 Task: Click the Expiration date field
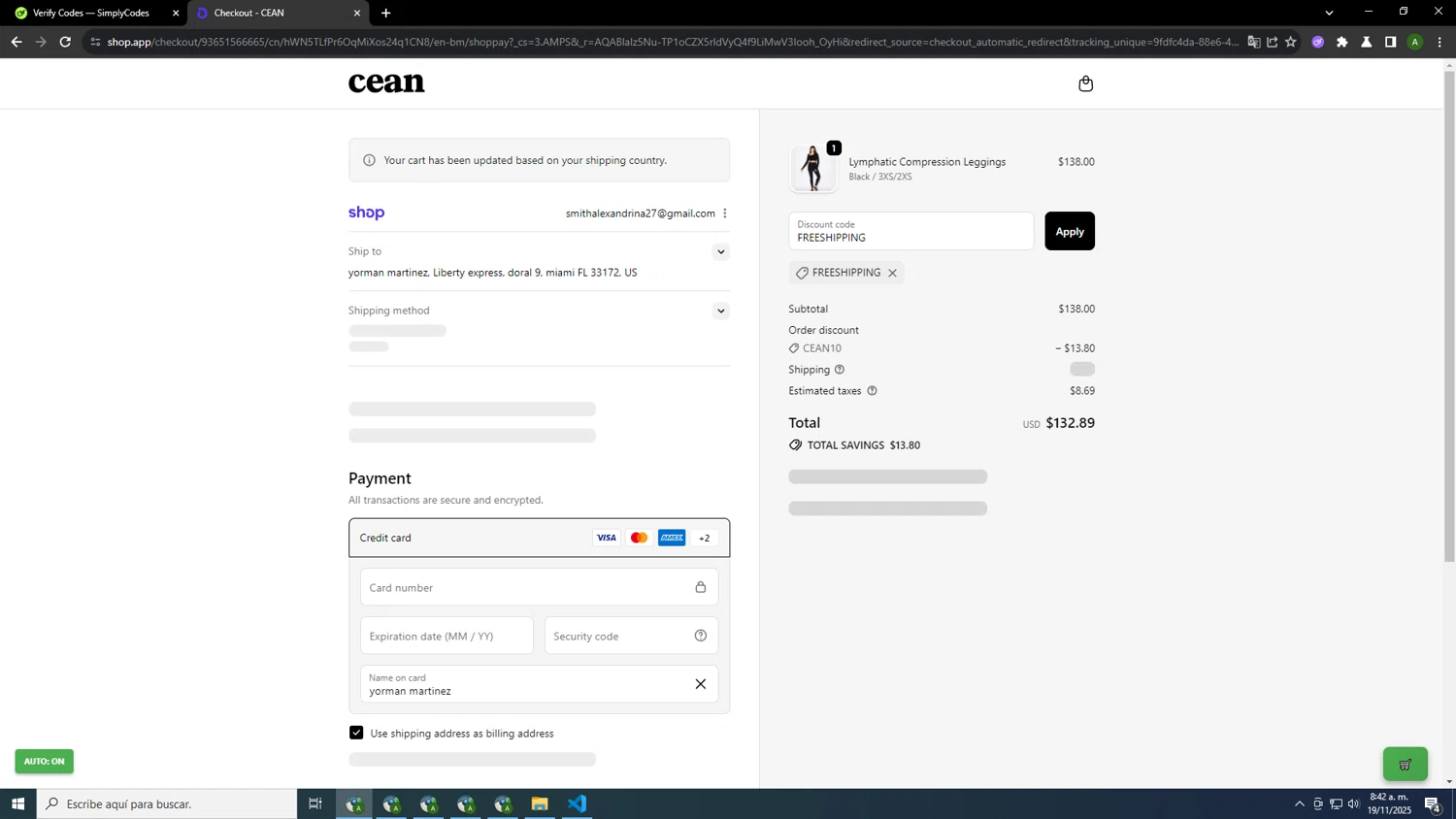(447, 636)
